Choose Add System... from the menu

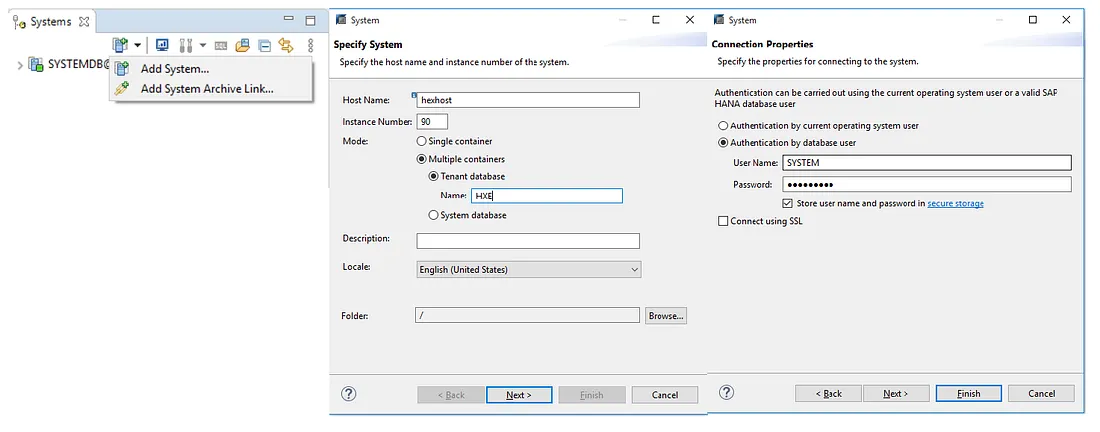point(175,69)
